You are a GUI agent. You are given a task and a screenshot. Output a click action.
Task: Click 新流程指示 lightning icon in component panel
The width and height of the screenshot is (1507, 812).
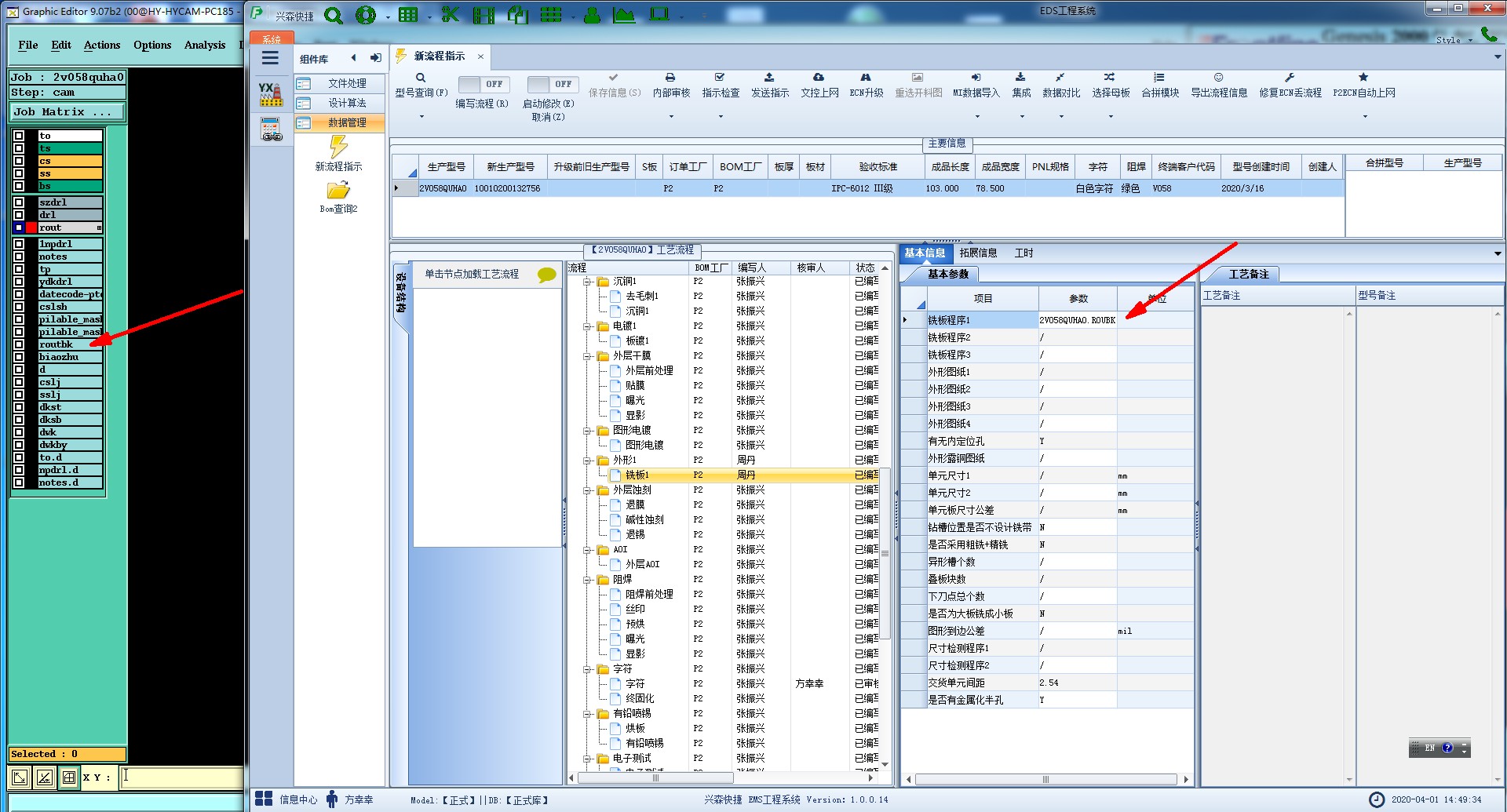[338, 147]
